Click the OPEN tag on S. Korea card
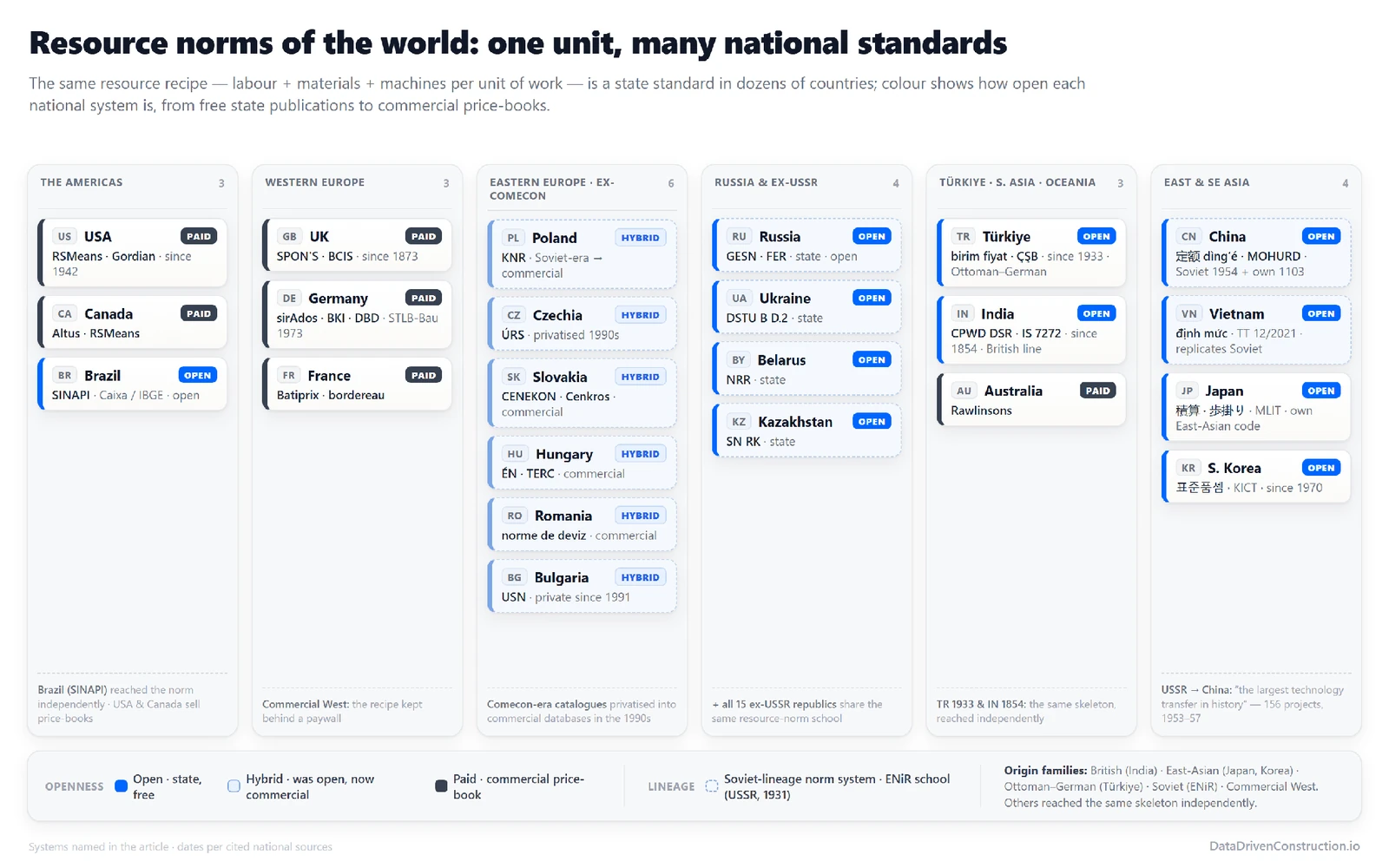The image size is (1389, 868). coord(1321,468)
